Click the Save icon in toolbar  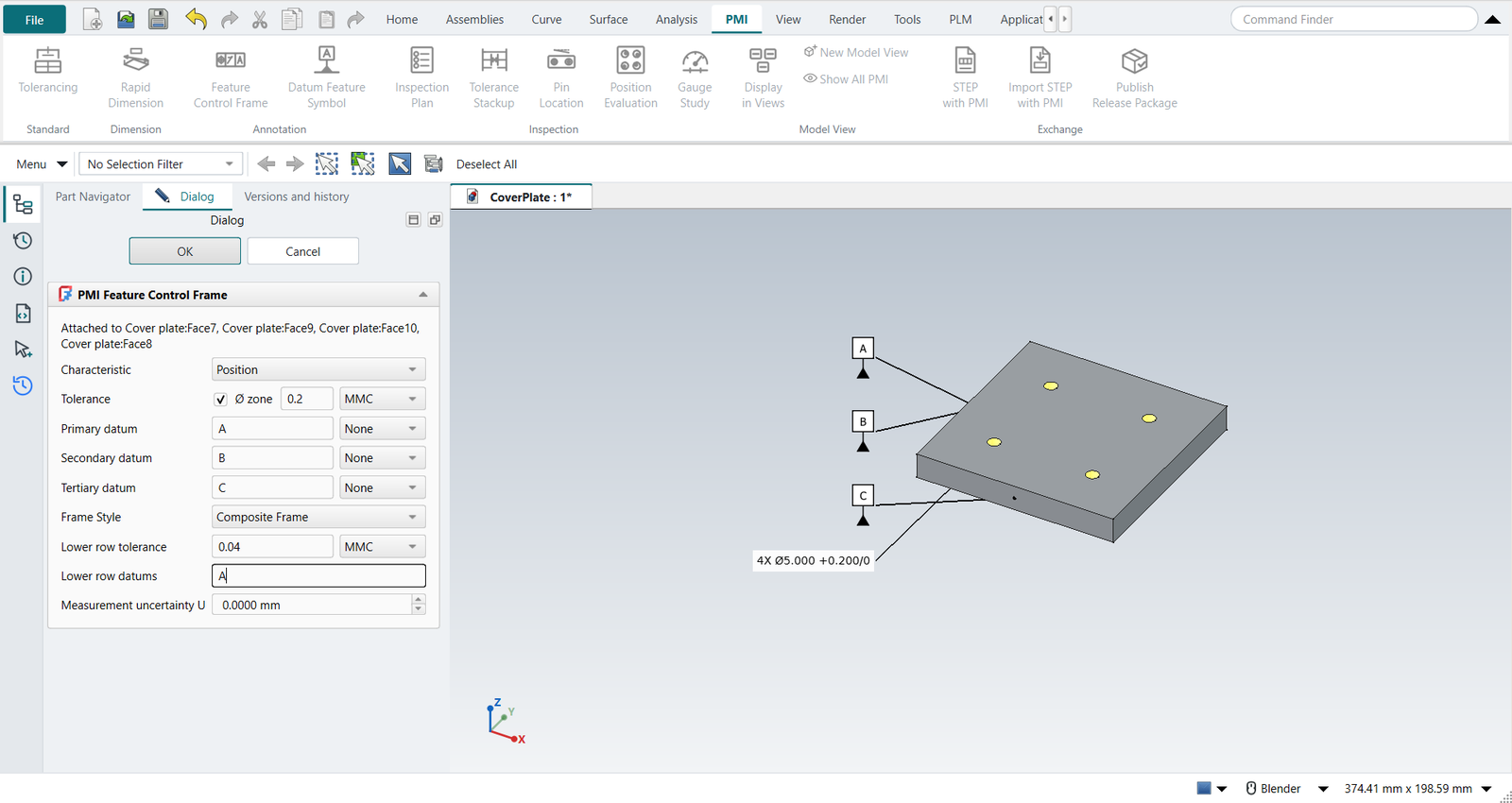click(158, 19)
